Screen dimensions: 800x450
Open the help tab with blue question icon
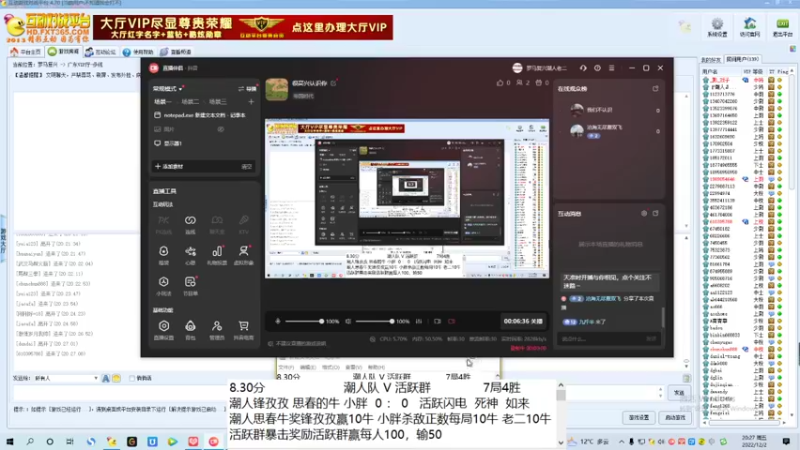(x=138, y=52)
